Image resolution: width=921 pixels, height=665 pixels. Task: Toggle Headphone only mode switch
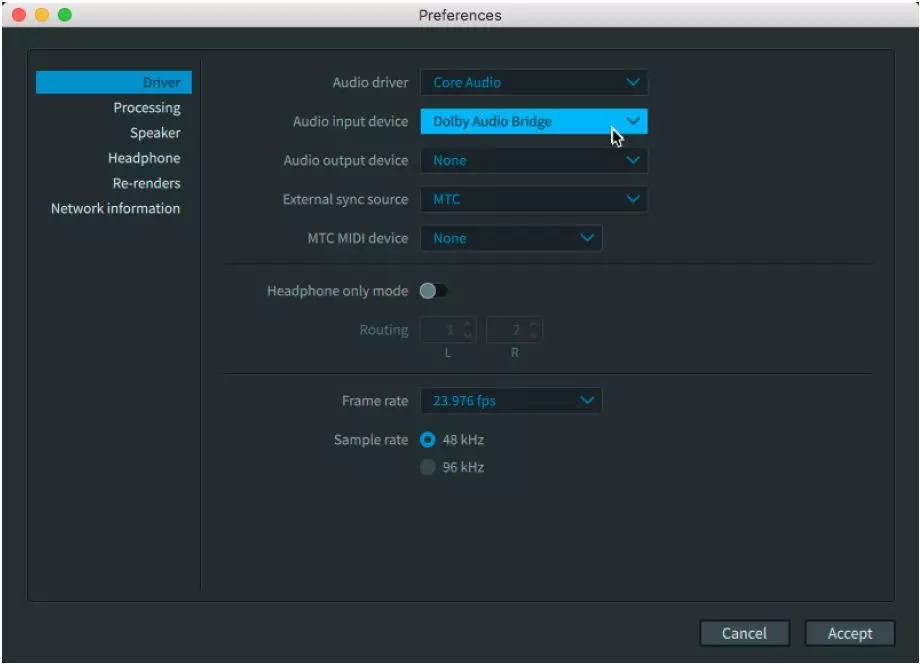pos(433,291)
